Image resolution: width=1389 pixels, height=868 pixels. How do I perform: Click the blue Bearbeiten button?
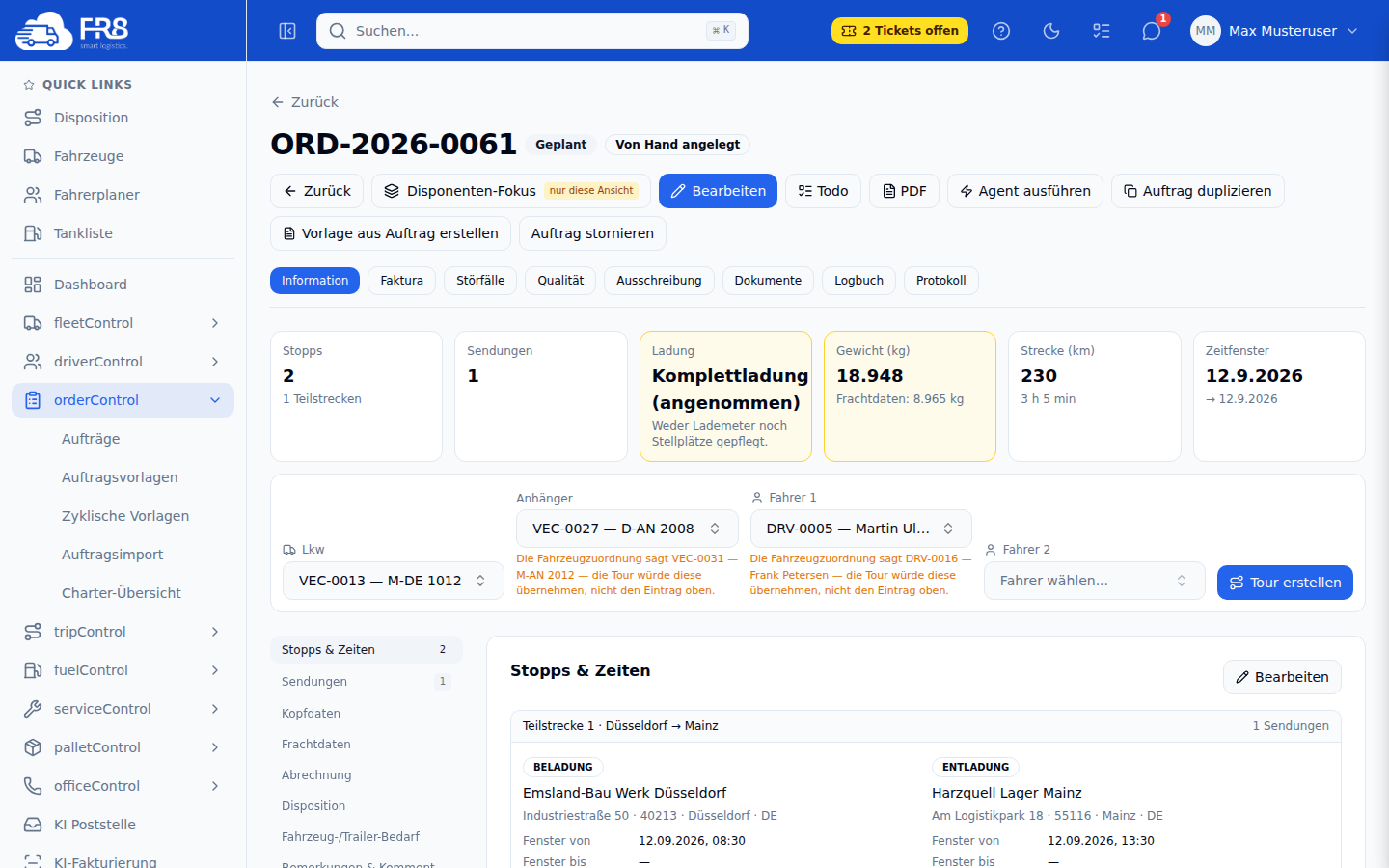[718, 191]
